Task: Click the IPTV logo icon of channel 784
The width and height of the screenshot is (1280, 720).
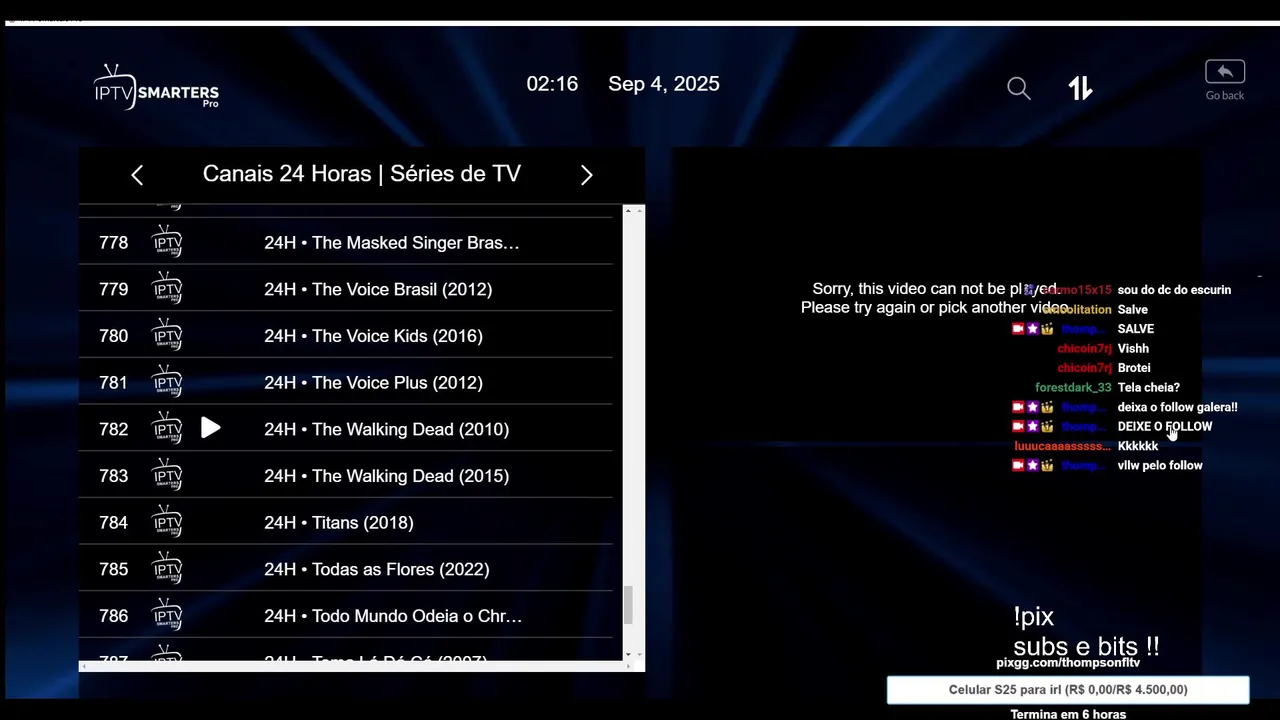Action: tap(167, 522)
